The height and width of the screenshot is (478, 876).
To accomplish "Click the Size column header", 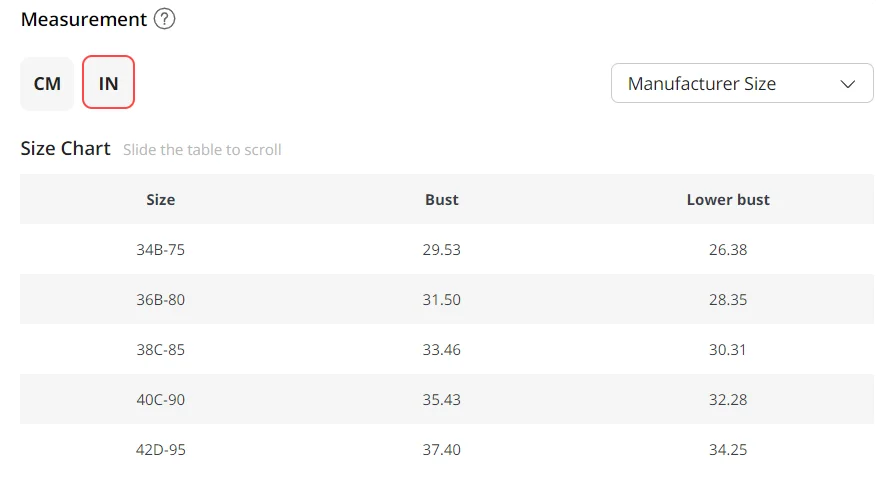I will click(160, 199).
